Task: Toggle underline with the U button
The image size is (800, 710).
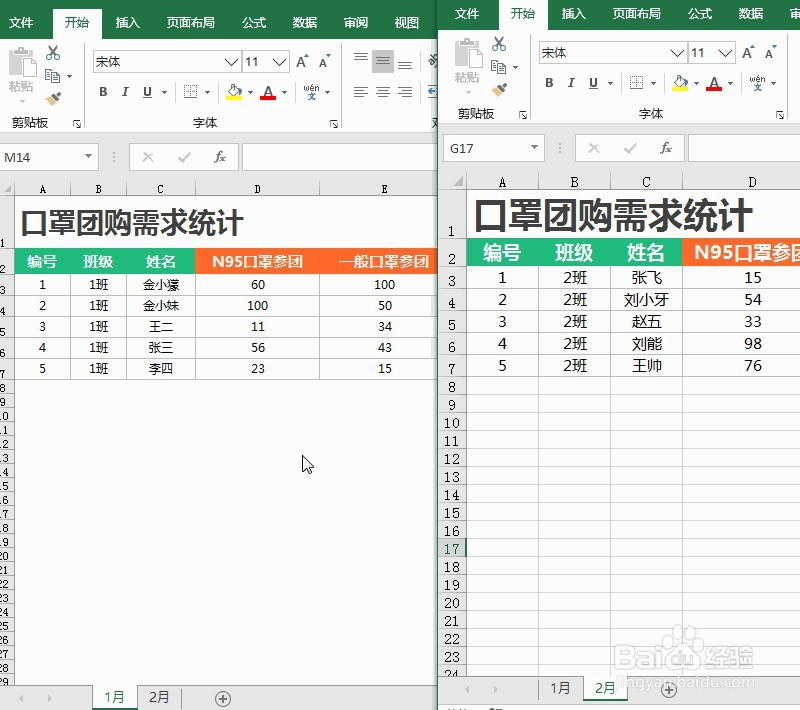Action: (x=592, y=82)
